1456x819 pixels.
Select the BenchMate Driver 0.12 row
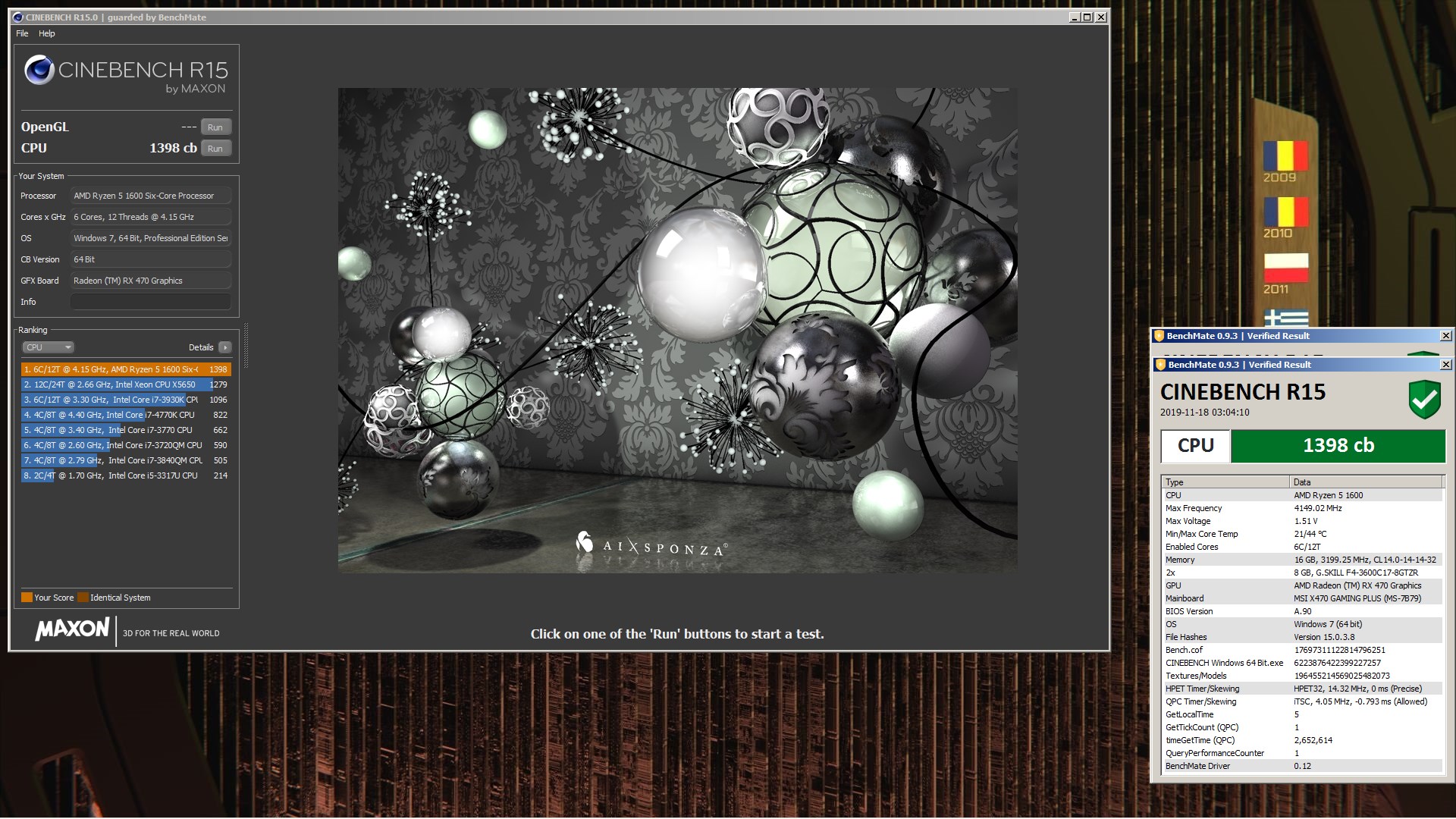coord(1302,766)
